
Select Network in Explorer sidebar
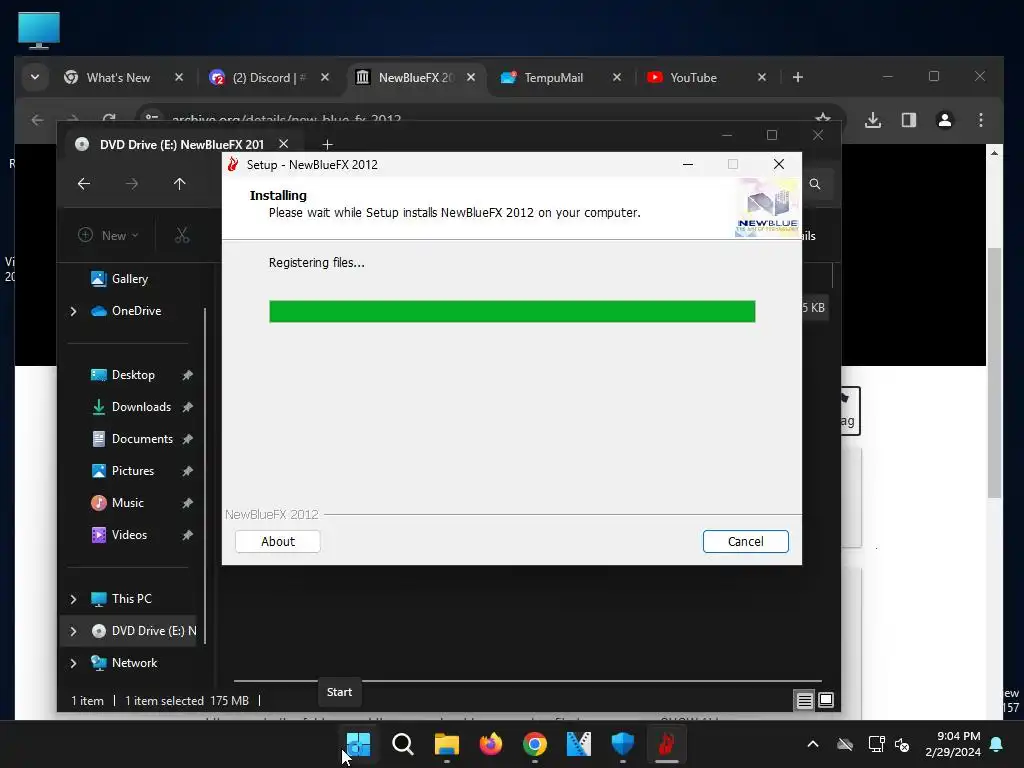pos(134,663)
